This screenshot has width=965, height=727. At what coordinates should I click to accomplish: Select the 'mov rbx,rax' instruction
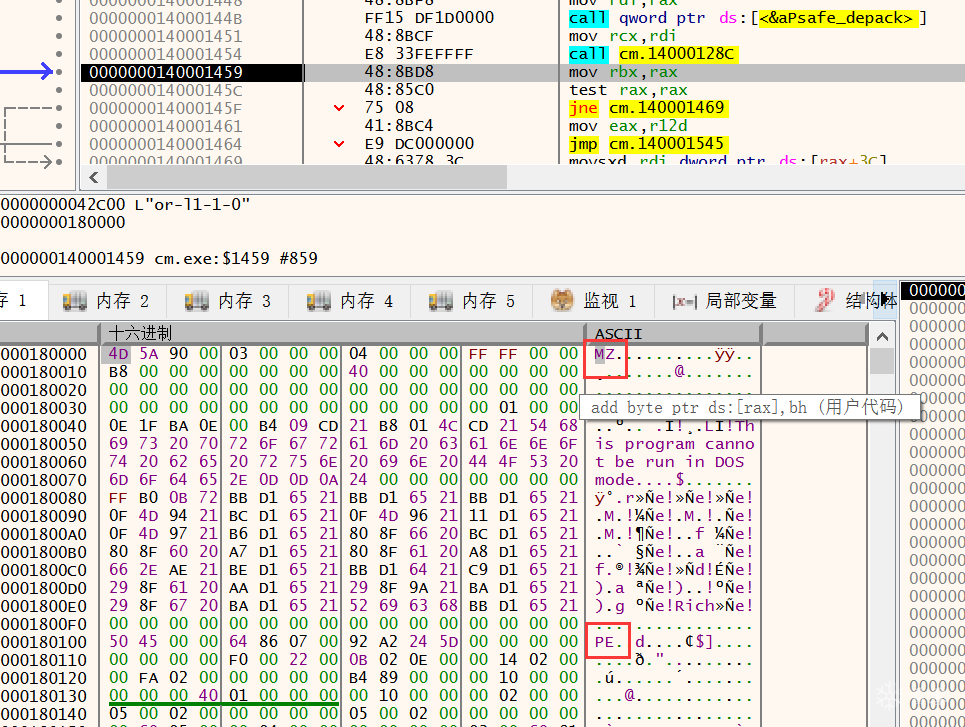coord(623,72)
